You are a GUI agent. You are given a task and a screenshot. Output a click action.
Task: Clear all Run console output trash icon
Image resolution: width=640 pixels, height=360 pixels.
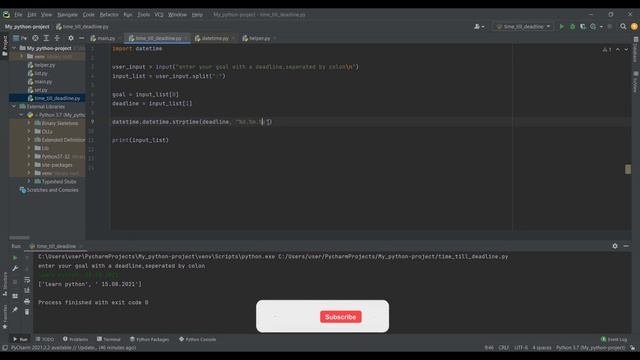click(27, 312)
